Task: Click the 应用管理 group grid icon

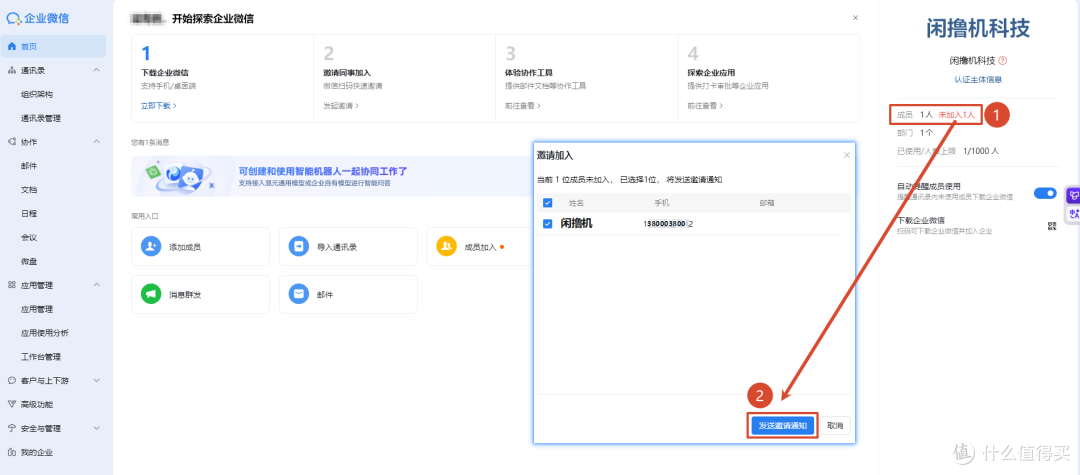Action: click(x=11, y=285)
